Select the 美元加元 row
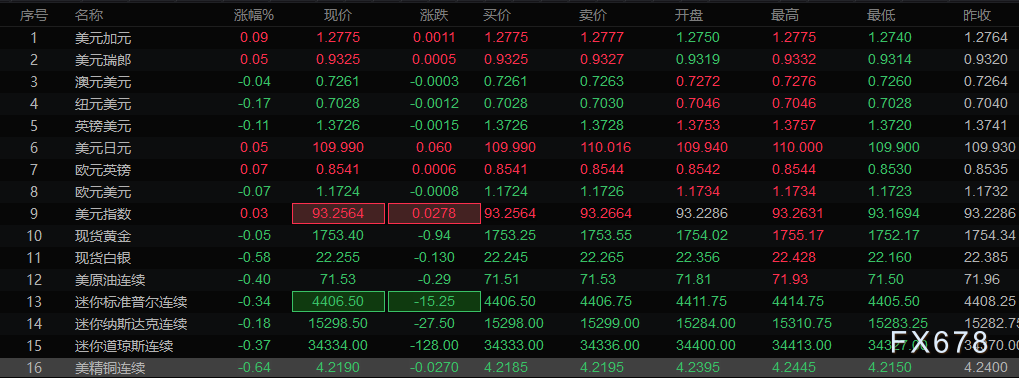 (x=510, y=38)
